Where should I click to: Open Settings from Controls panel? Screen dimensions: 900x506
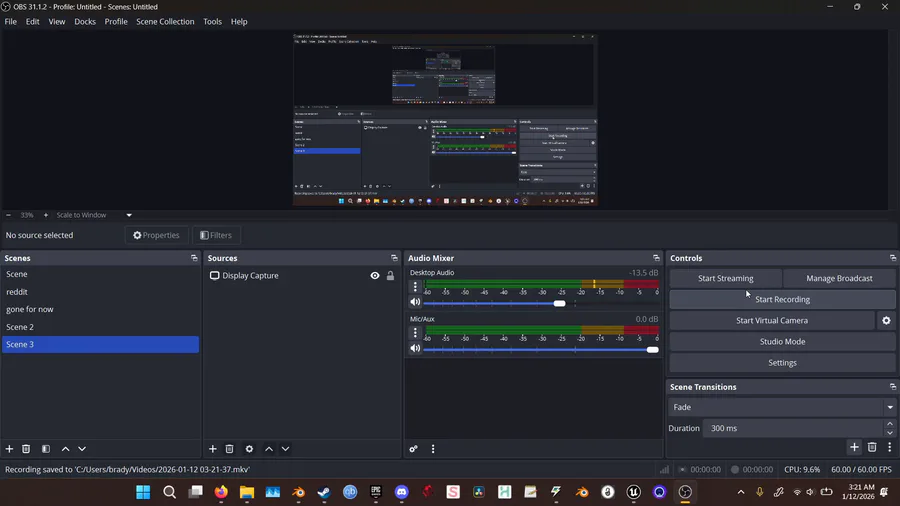click(x=782, y=363)
